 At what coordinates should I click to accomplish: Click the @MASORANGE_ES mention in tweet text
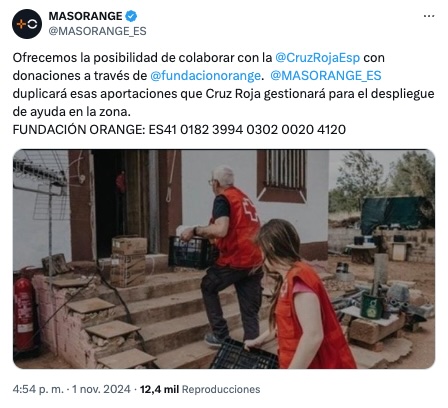[326, 76]
